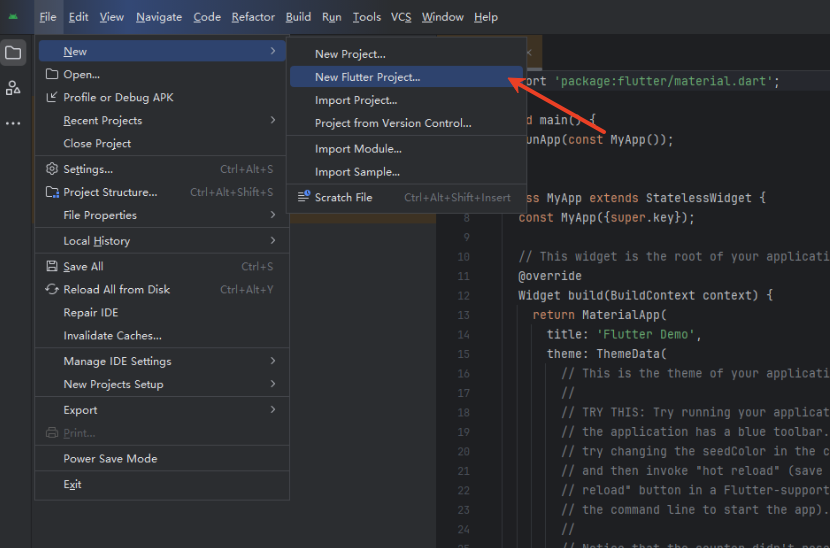Open the Refactor menu in the menu bar
Viewport: 830px width, 548px height.
[253, 17]
